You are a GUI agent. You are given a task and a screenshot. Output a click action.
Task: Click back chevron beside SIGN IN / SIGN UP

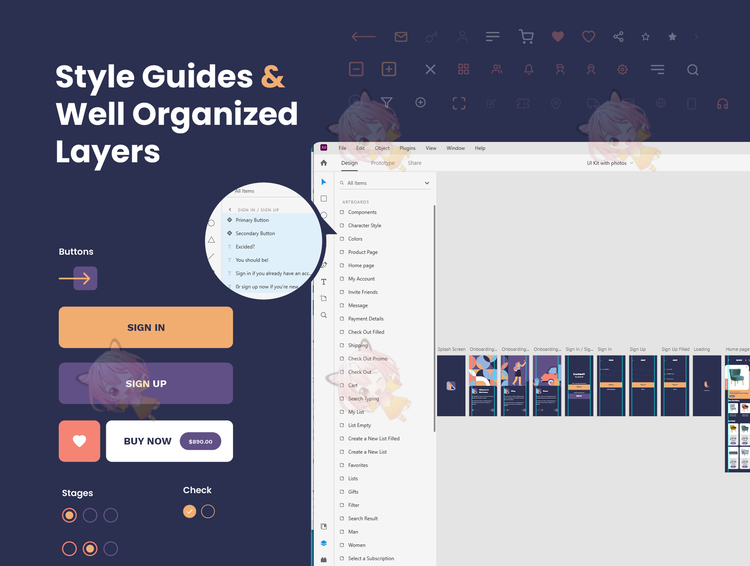click(230, 210)
